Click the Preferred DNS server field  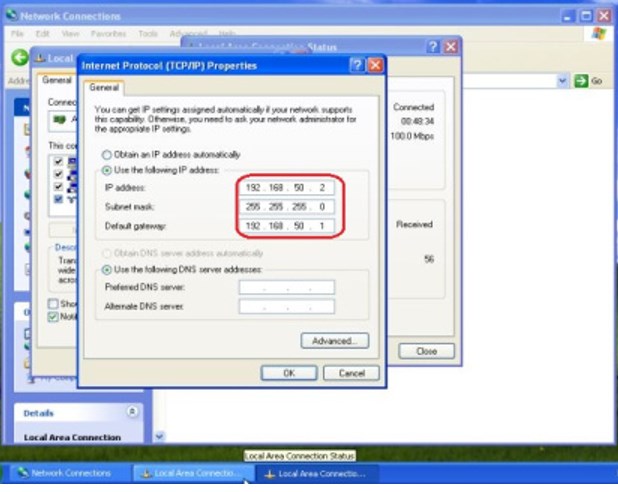287,287
